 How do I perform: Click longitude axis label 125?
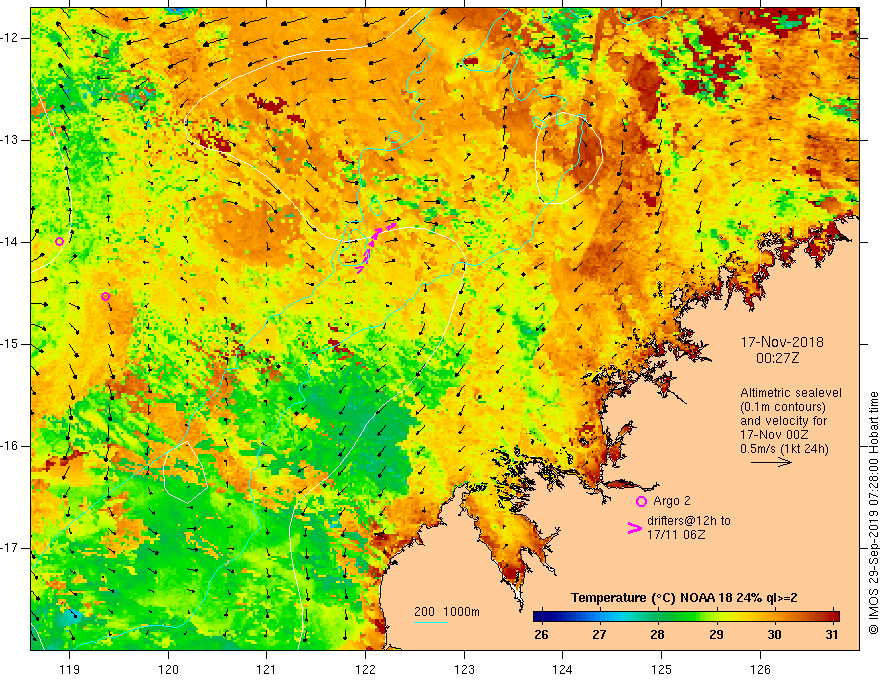point(662,669)
